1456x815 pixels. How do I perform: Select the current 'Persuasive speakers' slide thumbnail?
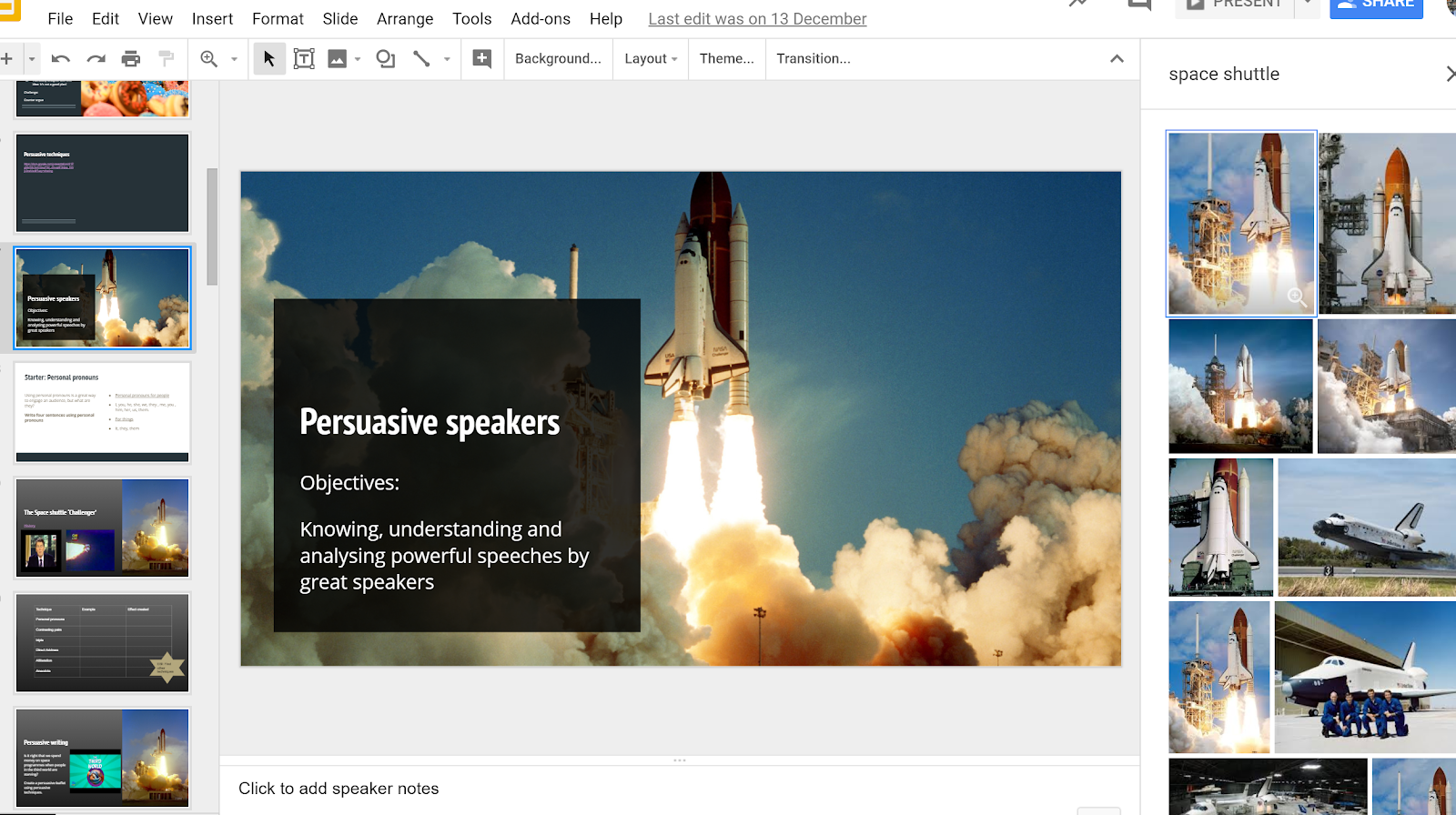[102, 298]
